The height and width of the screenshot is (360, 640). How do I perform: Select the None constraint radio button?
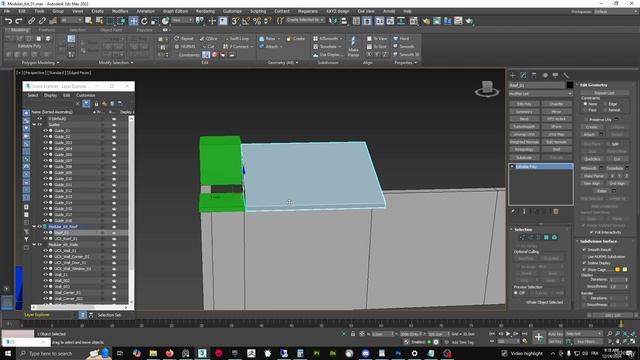coord(585,104)
